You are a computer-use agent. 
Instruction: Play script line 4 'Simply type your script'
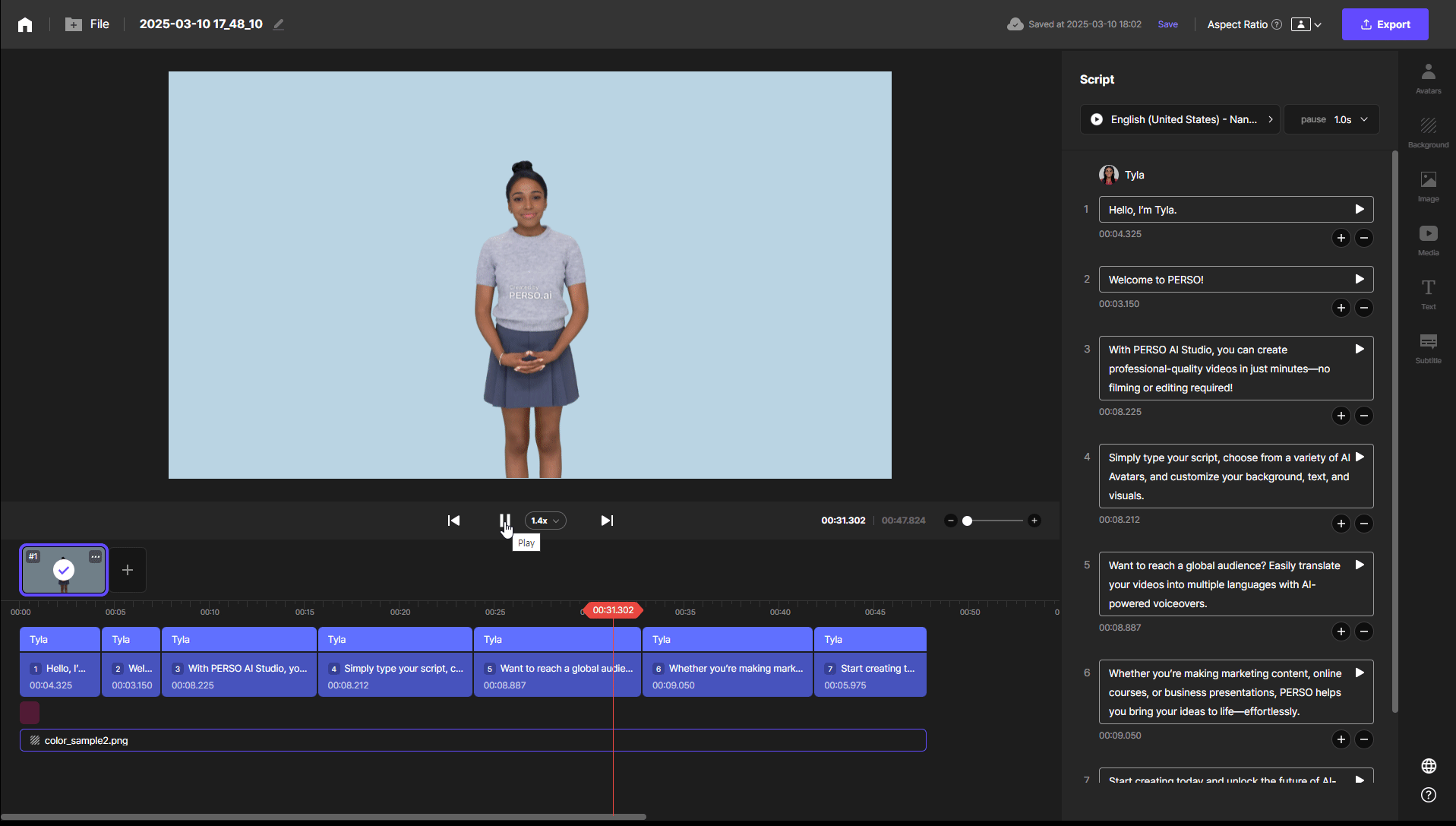coord(1360,457)
